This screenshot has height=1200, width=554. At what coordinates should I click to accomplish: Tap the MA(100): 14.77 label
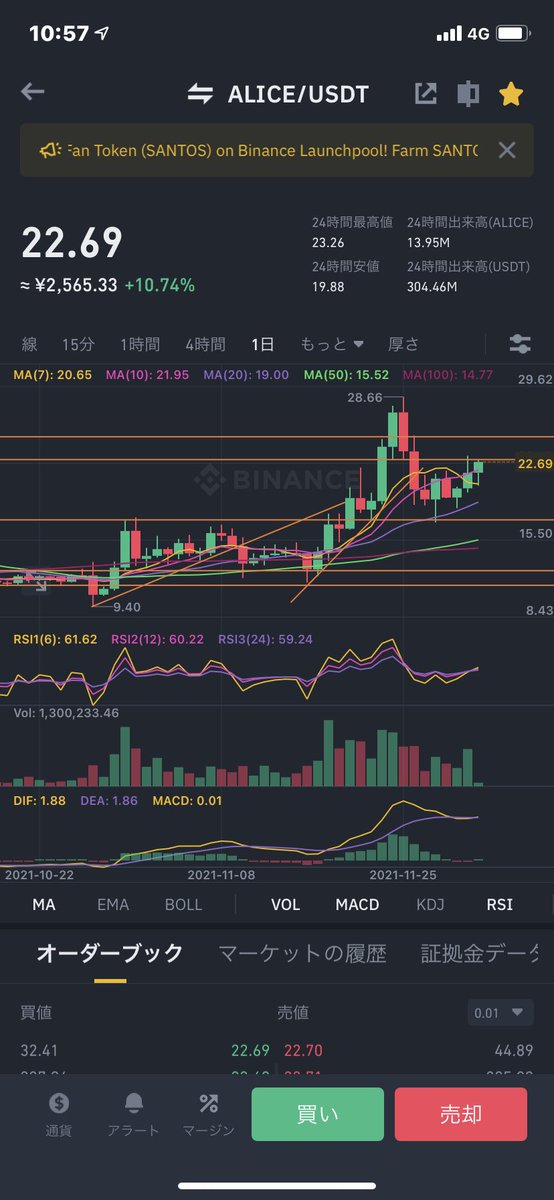(447, 375)
